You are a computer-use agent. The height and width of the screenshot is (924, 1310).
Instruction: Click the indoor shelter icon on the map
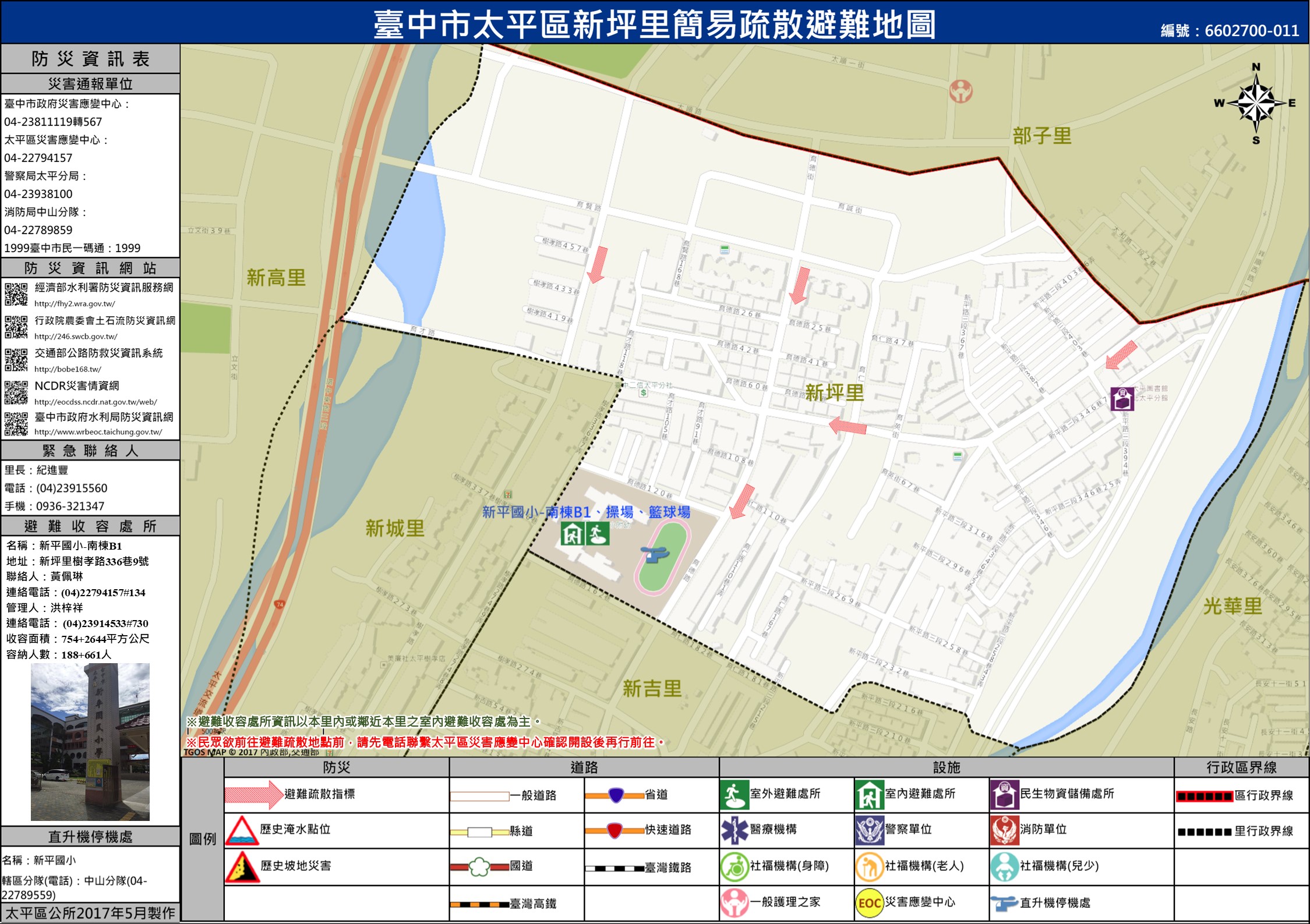[x=573, y=533]
